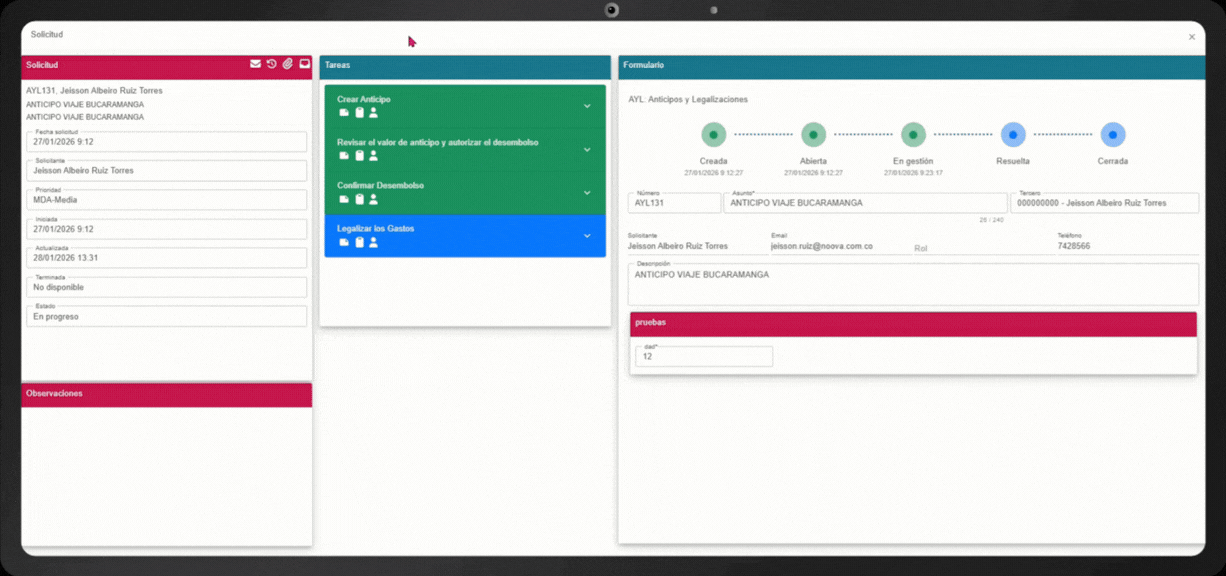Screen dimensions: 1226x576
Task: Expand the Confirmar Desembolso task
Action: click(x=587, y=192)
